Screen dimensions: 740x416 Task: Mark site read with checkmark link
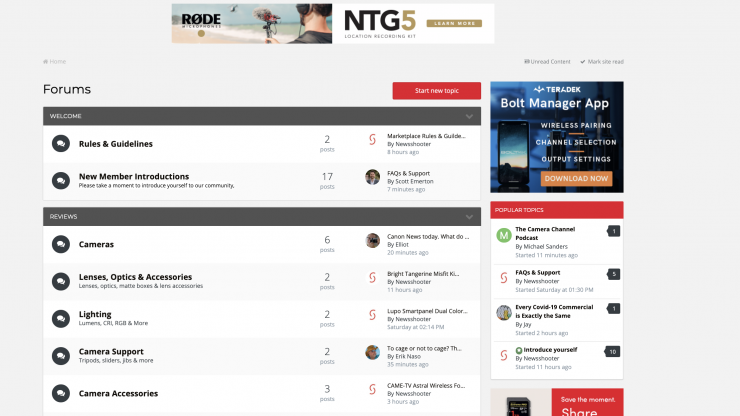602,62
